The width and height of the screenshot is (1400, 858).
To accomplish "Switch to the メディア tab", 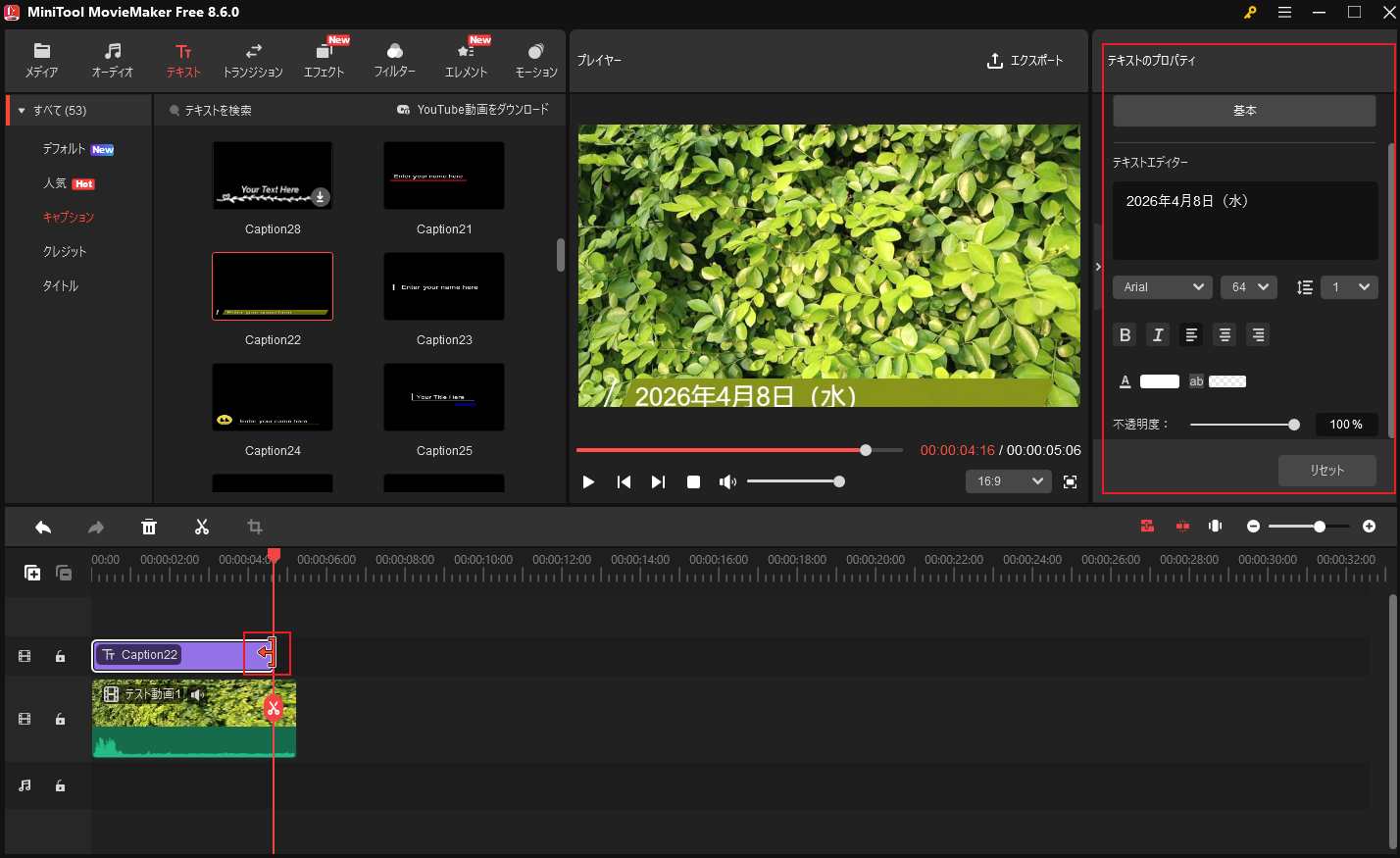I will pos(41,59).
